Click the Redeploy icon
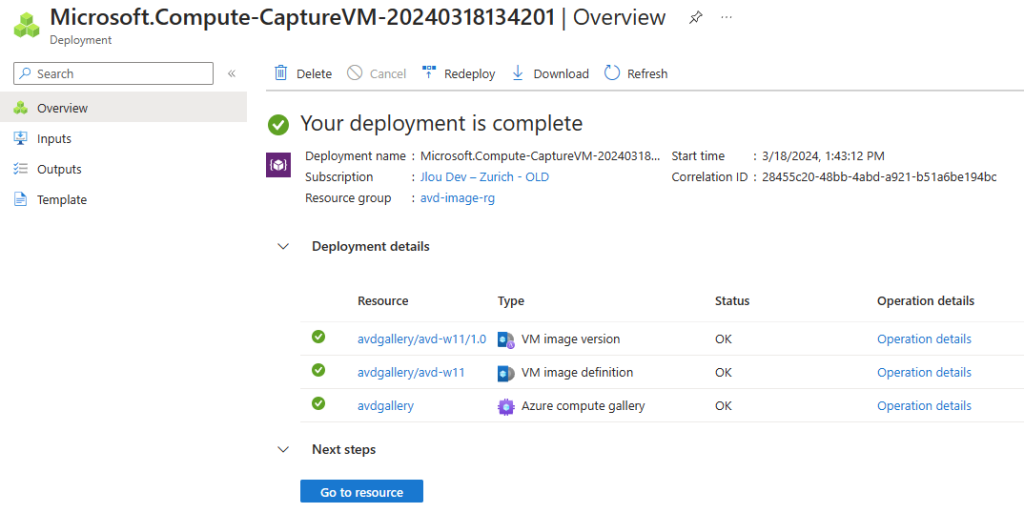 tap(429, 72)
